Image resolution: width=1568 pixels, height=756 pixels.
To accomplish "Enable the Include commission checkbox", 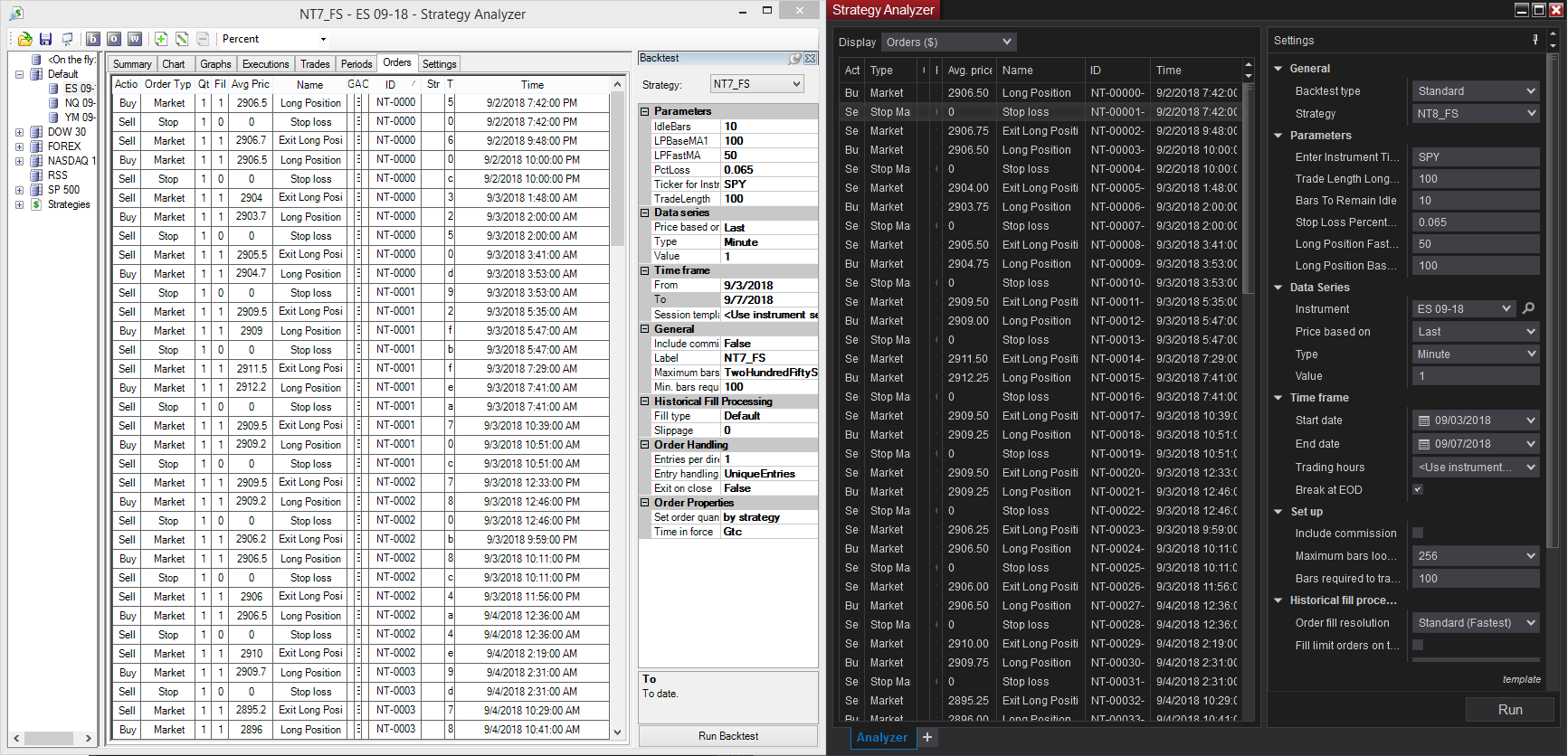I will tap(1418, 534).
